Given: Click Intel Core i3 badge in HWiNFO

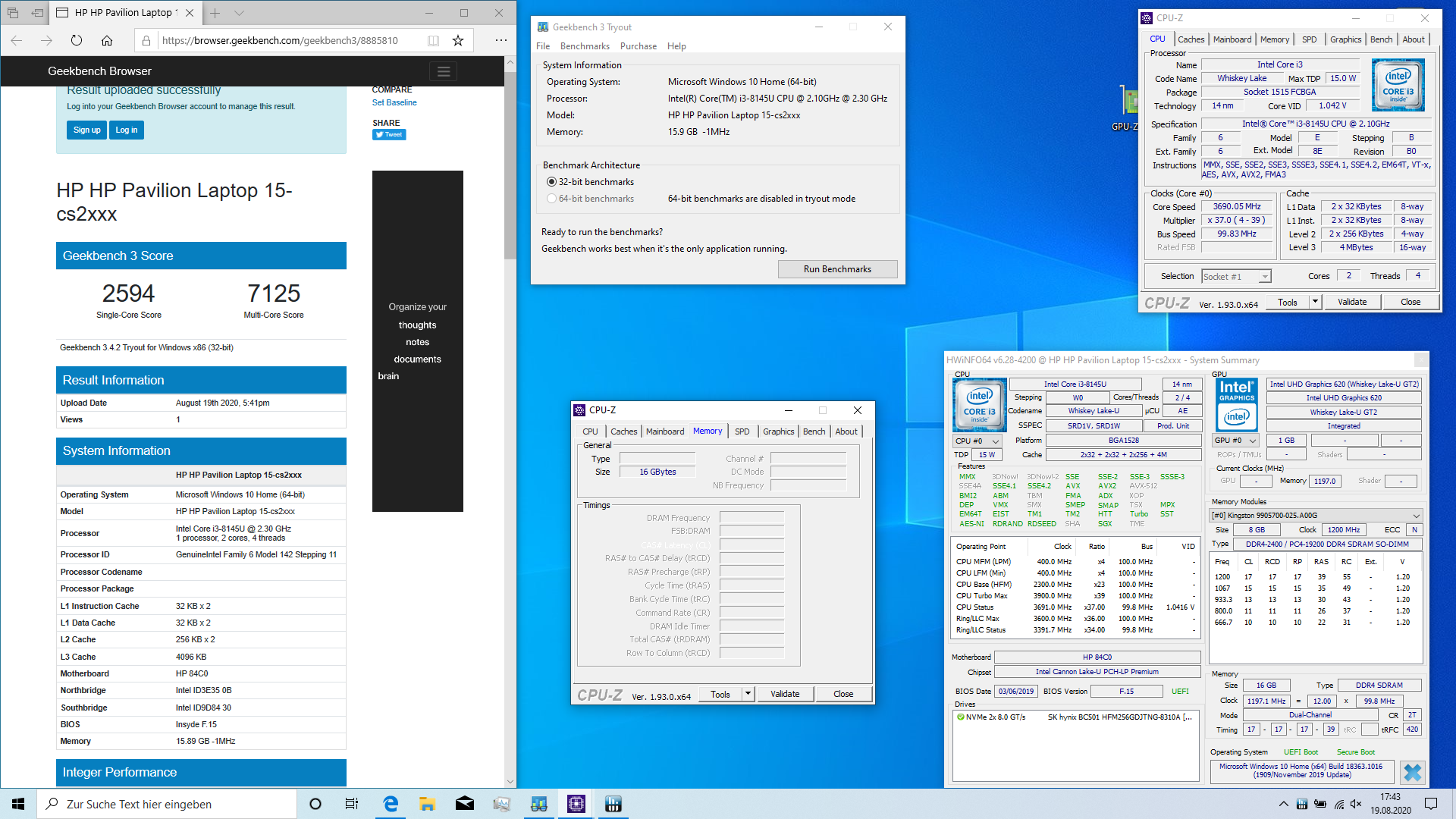Looking at the screenshot, I should (x=979, y=404).
